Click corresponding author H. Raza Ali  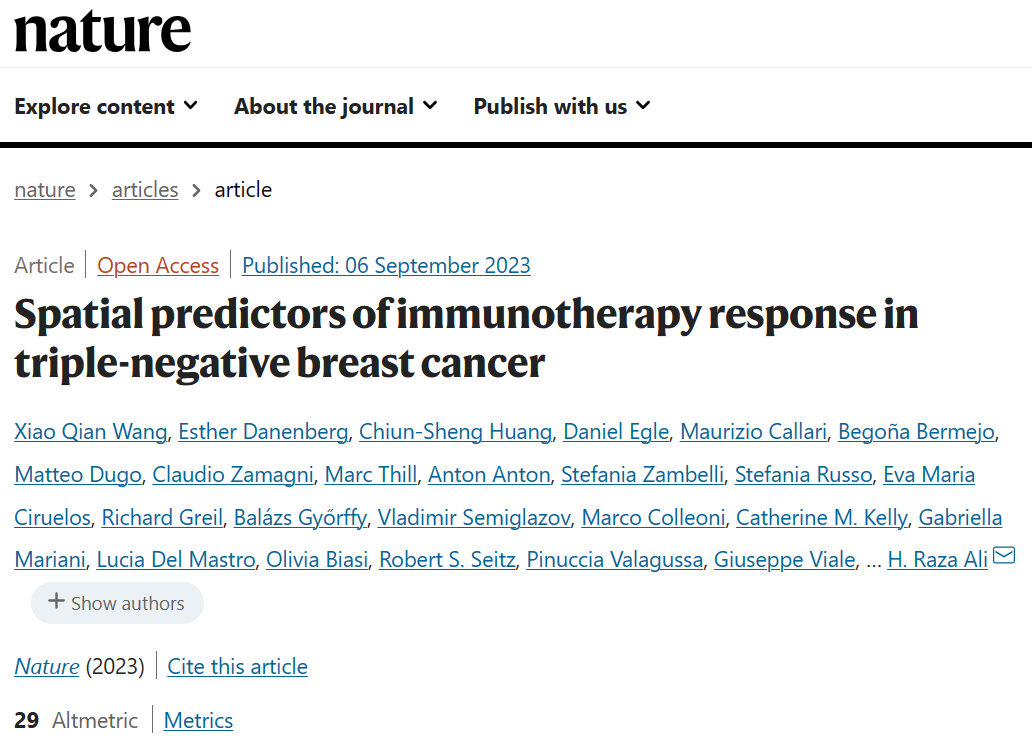tap(937, 560)
